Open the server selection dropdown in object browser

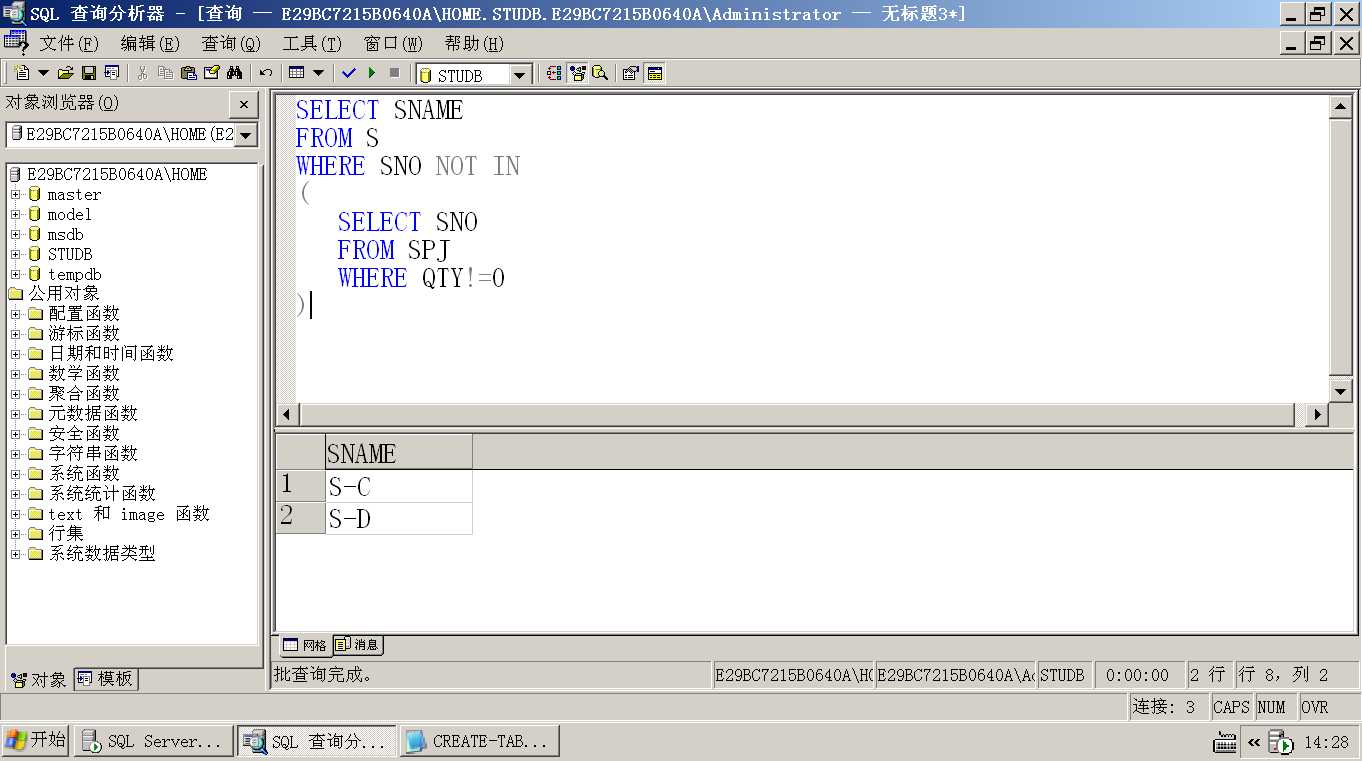point(246,135)
